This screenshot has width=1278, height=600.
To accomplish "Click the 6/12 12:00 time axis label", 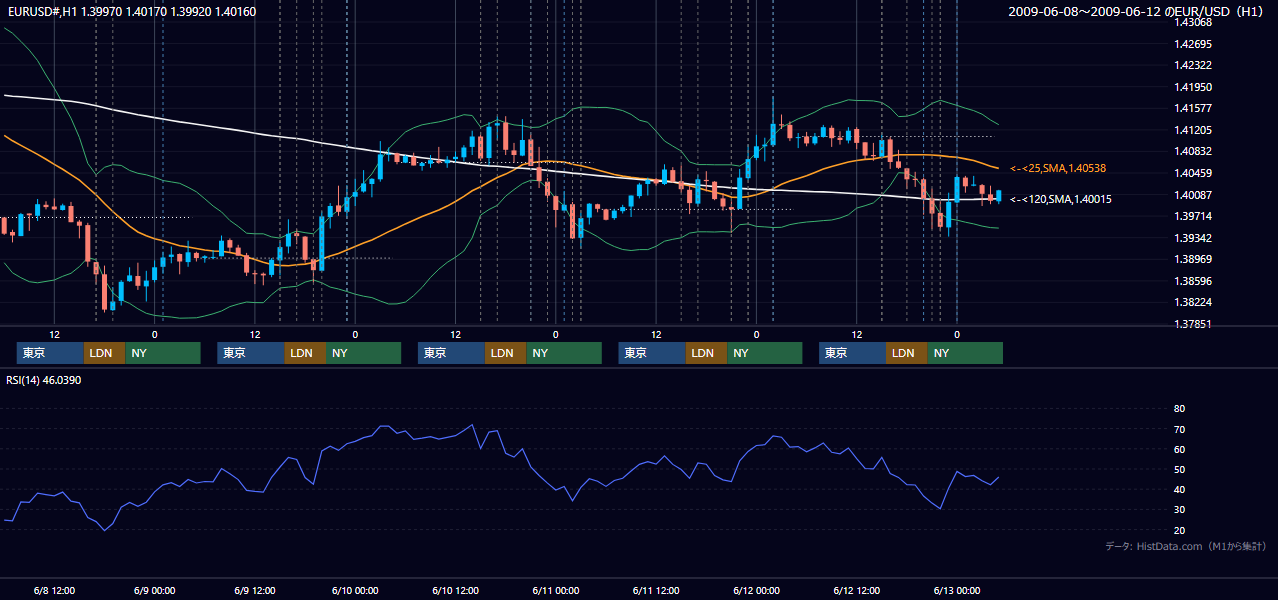I will pos(856,591).
